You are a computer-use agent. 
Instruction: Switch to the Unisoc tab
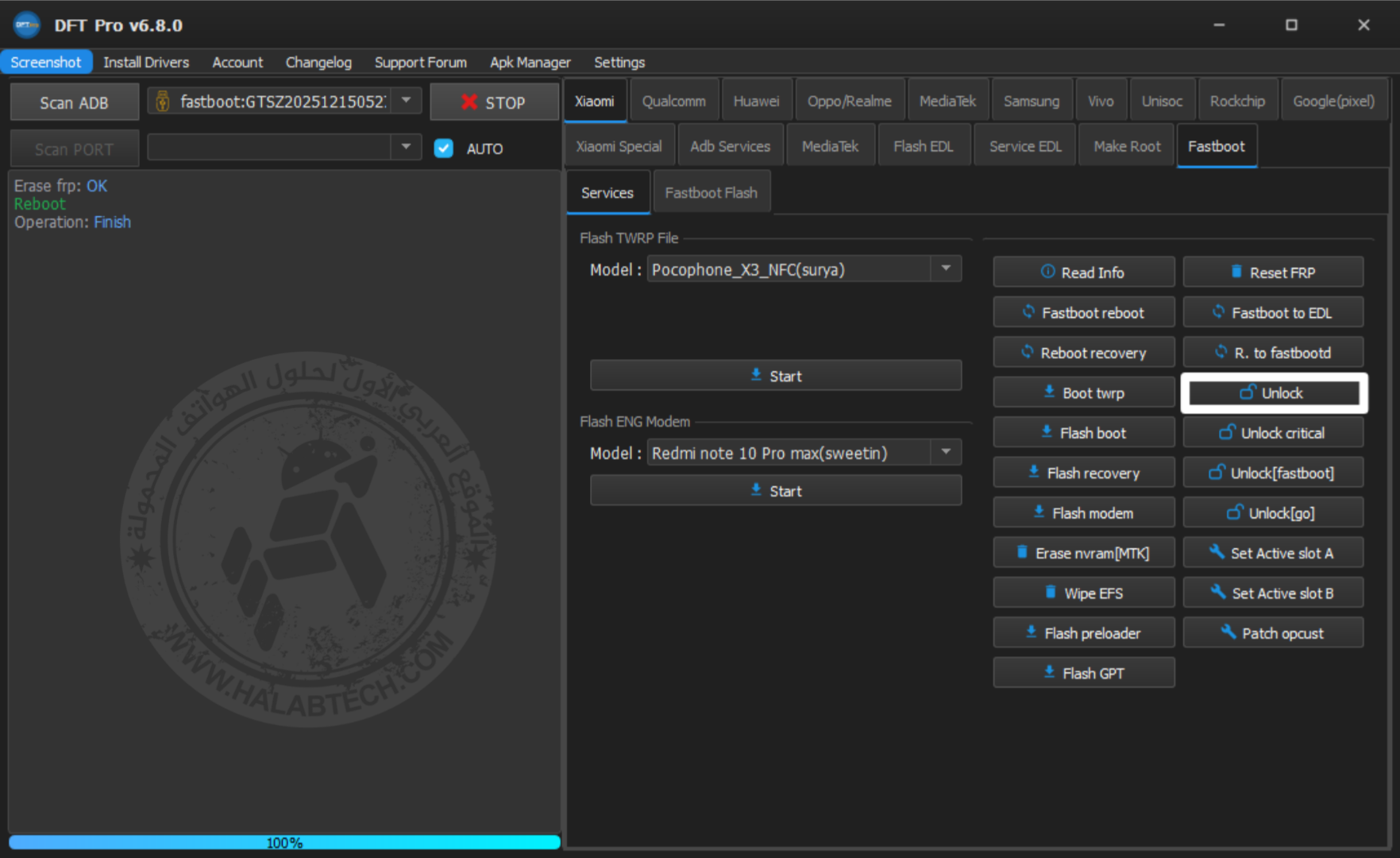1162,101
